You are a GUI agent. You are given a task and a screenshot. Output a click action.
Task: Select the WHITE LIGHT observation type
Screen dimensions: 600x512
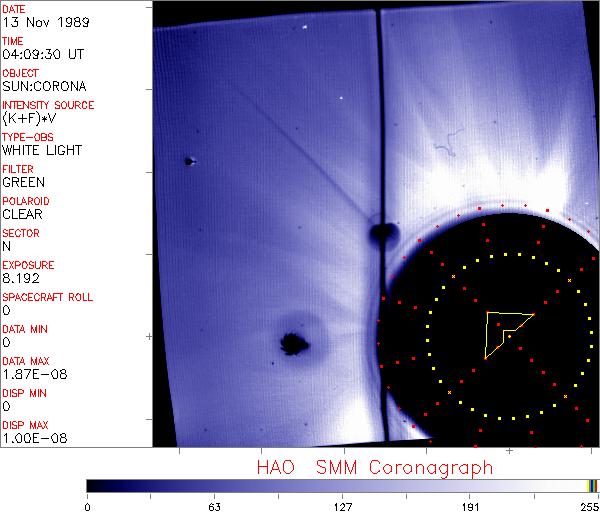pyautogui.click(x=42, y=150)
